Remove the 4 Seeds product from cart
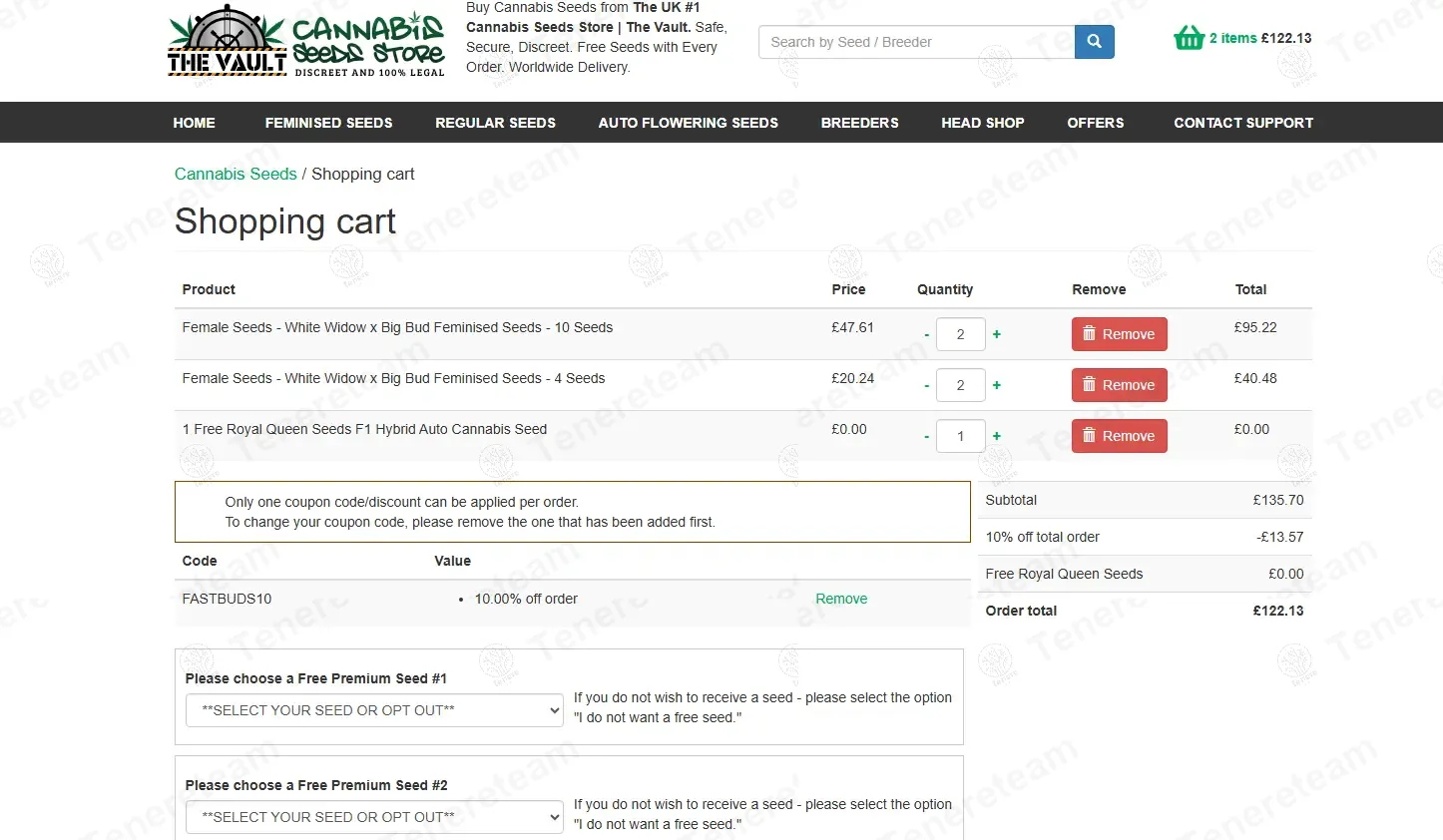 [x=1119, y=385]
